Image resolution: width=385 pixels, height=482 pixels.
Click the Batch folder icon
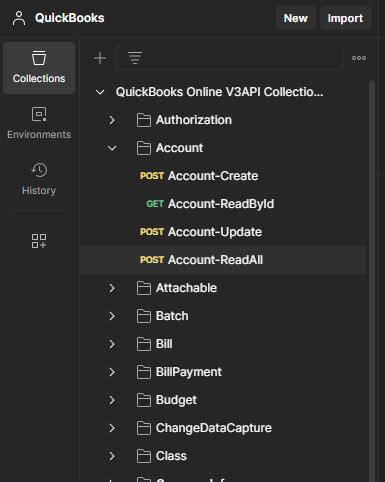144,316
